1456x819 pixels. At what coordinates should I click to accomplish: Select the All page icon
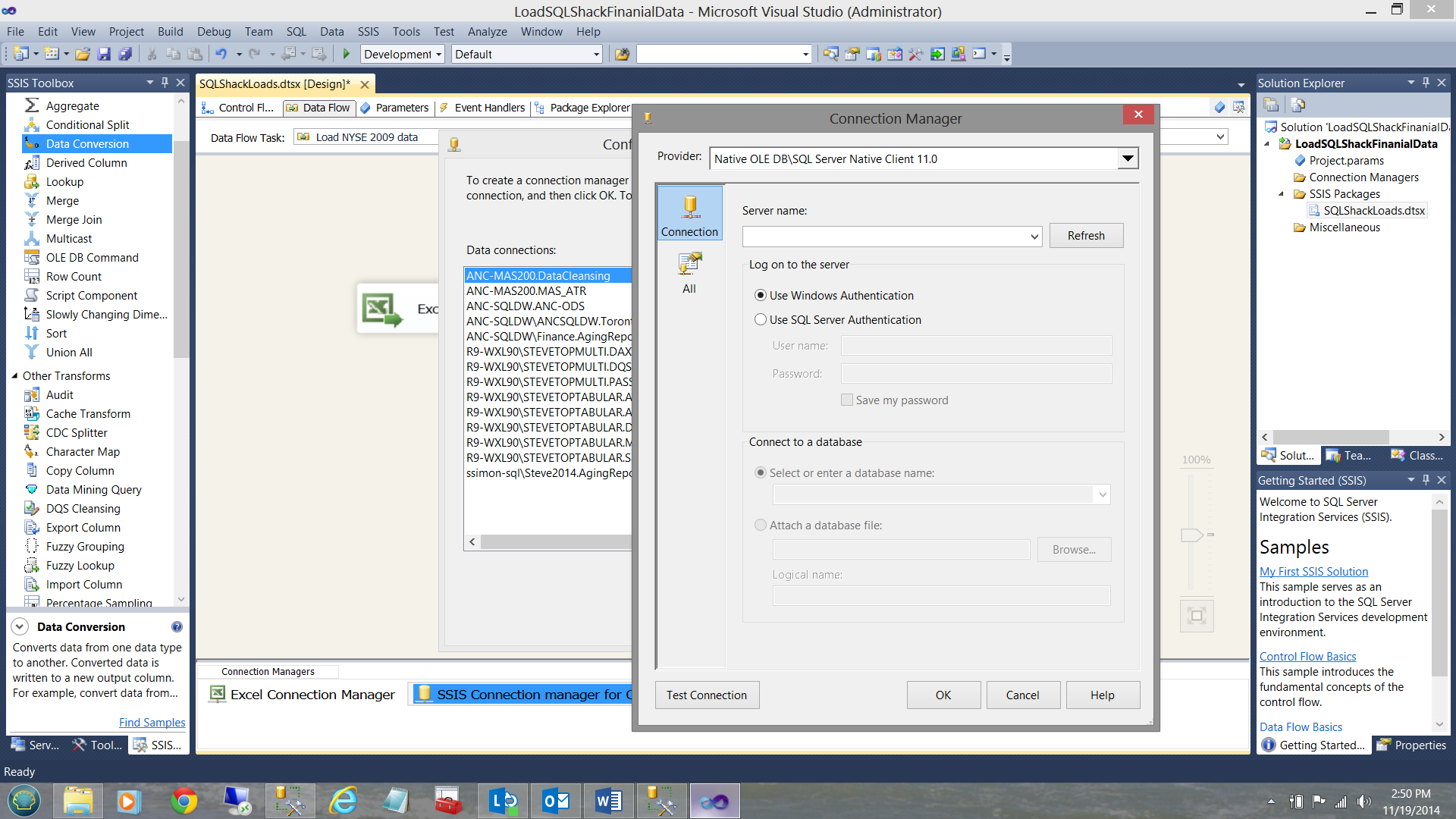(x=689, y=273)
